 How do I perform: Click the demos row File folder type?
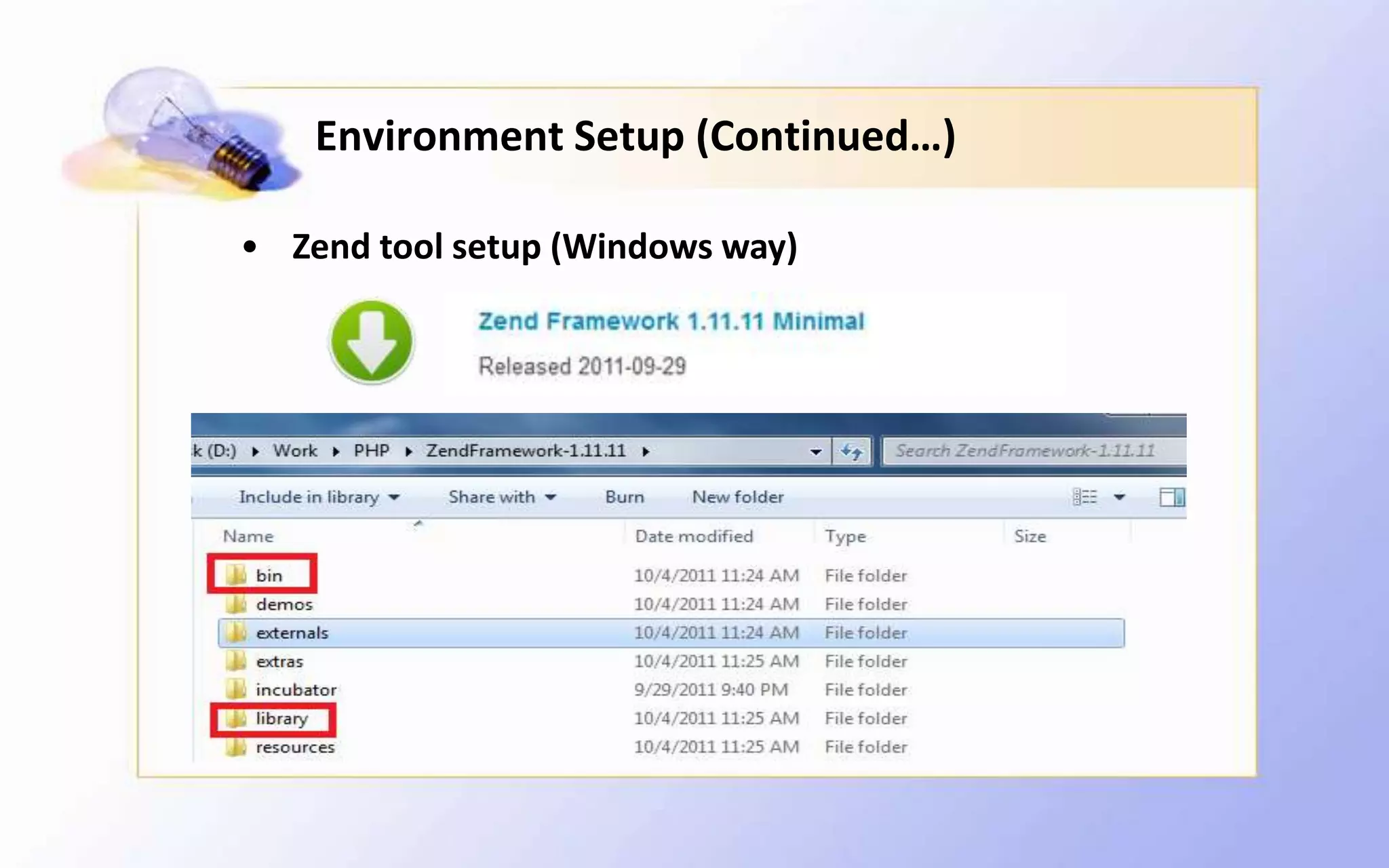pyautogui.click(x=866, y=604)
